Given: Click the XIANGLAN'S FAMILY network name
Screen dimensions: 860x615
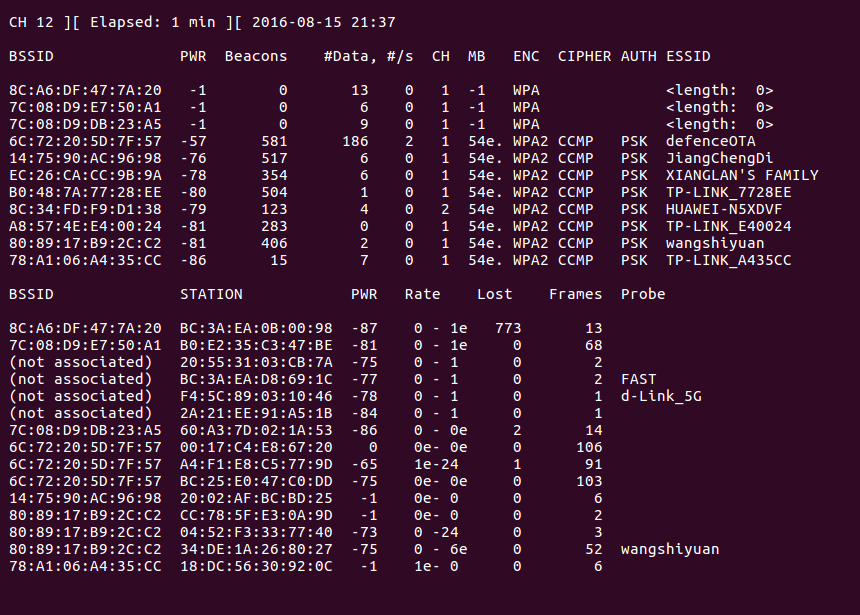Looking at the screenshot, I should coord(741,175).
